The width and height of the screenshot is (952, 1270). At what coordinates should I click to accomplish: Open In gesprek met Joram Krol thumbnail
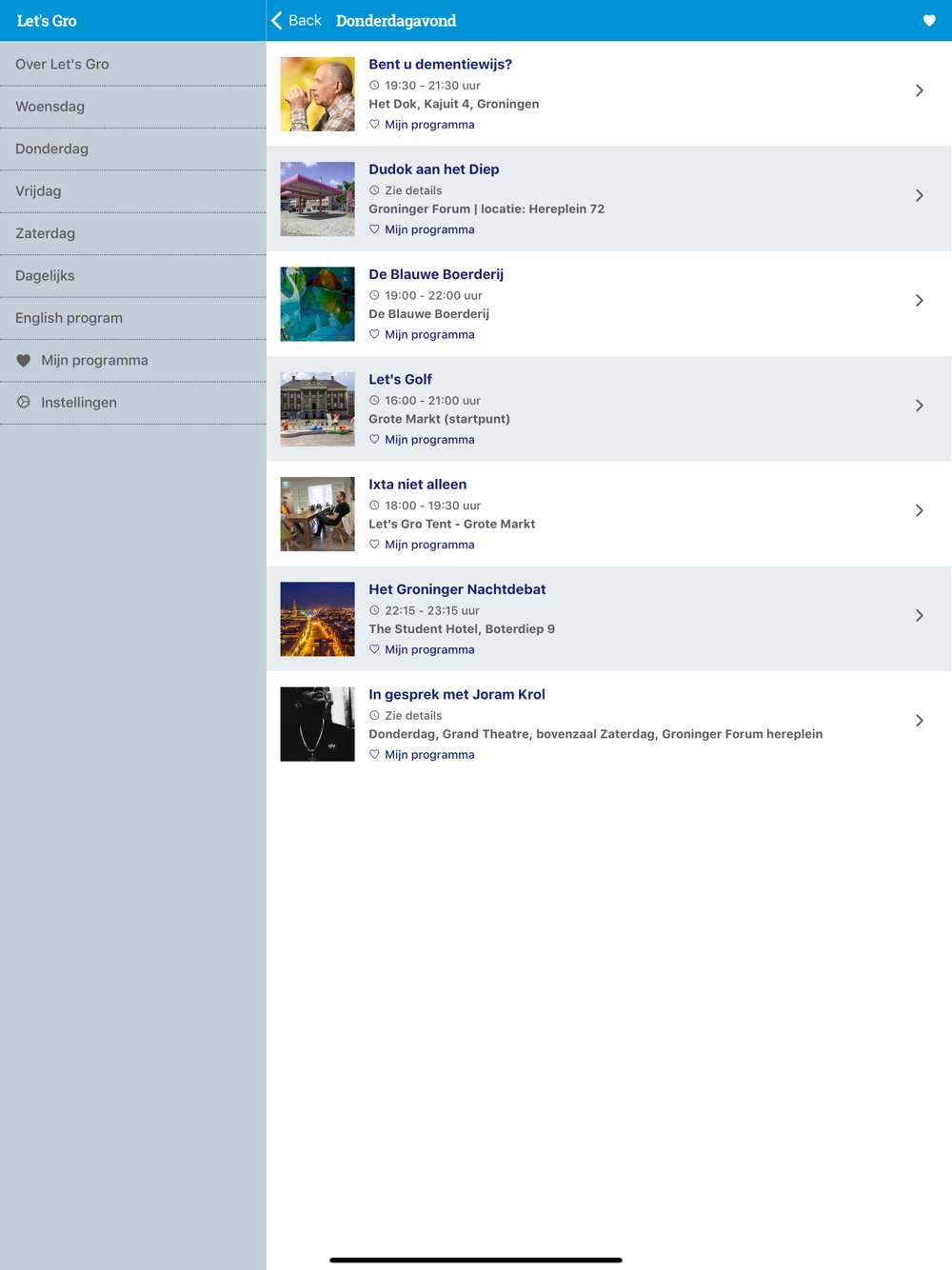click(317, 724)
